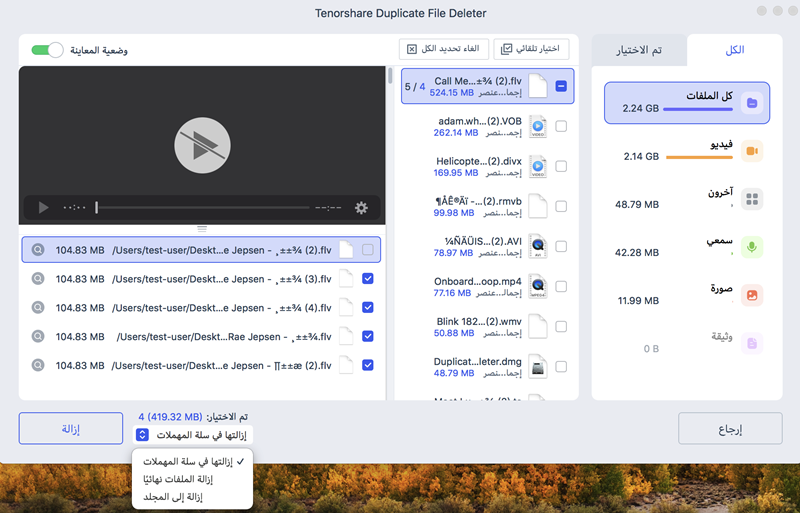Check the Duplicat...leter.dmg checkbox
The image size is (800, 513).
coord(561,367)
